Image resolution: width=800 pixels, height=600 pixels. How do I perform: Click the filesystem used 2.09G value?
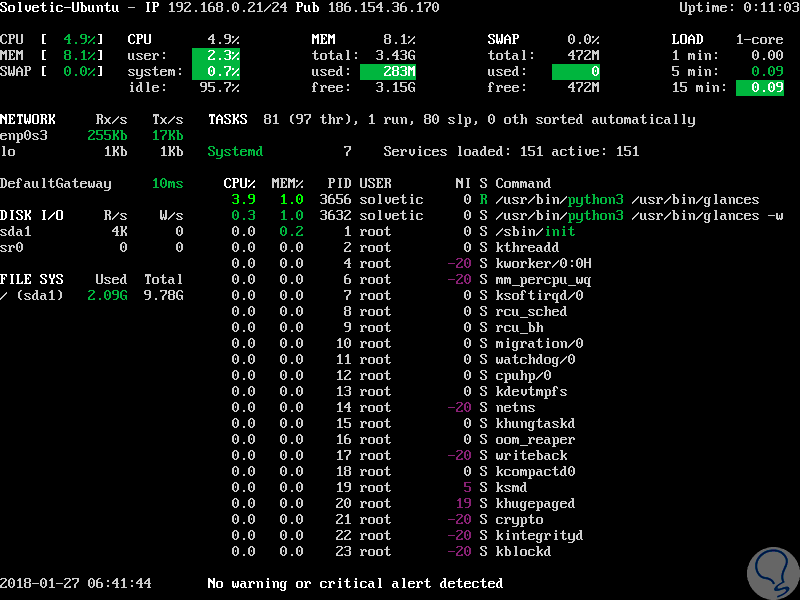[107, 295]
